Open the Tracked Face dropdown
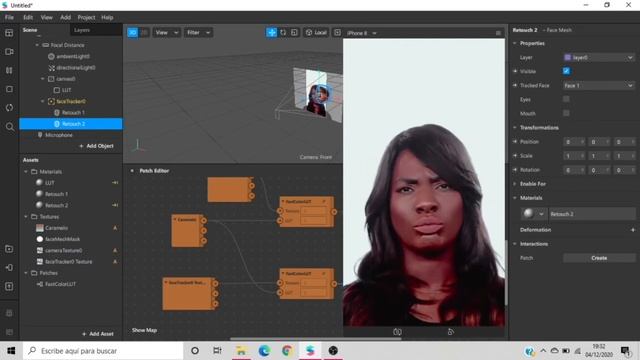Screen dimensions: 640x360 [599, 85]
